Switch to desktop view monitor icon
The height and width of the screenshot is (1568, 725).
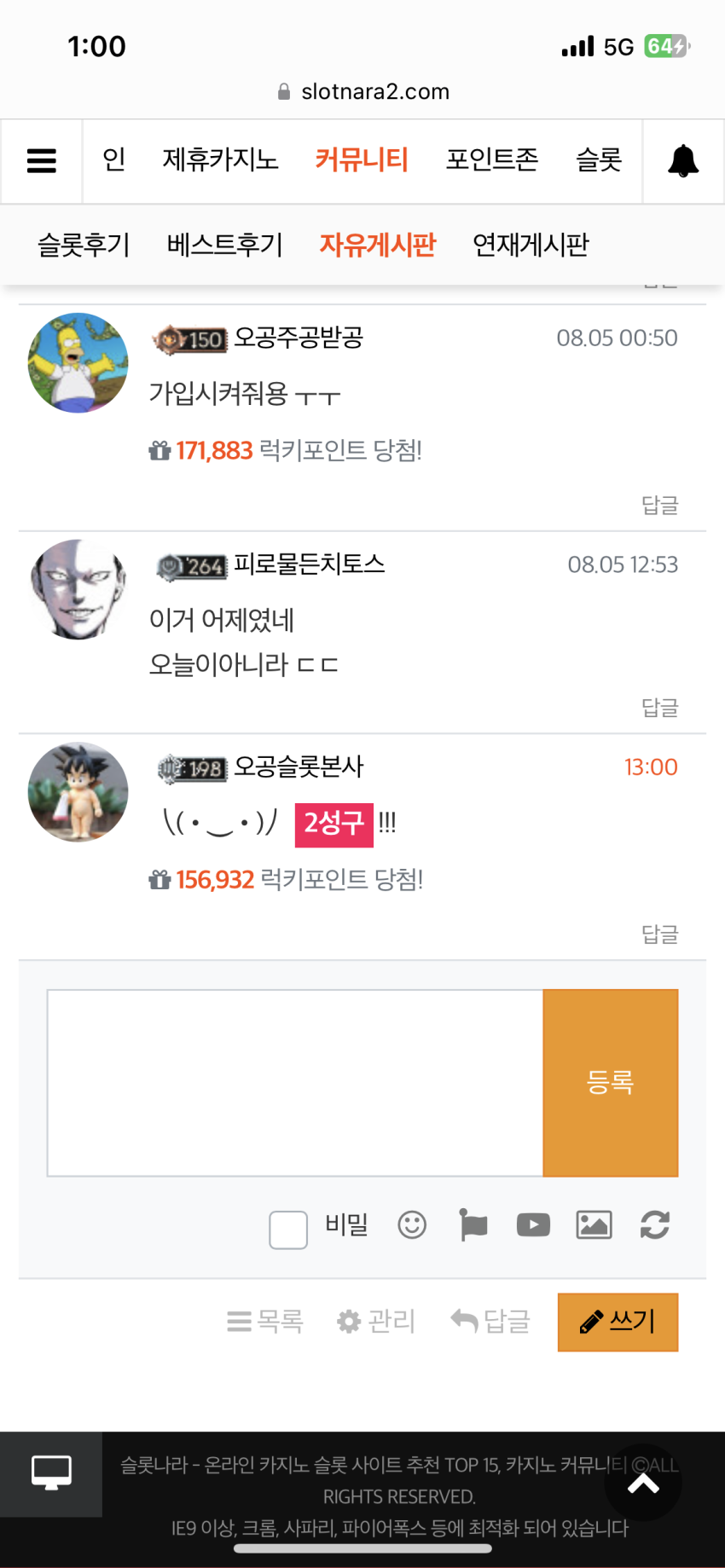(51, 1473)
